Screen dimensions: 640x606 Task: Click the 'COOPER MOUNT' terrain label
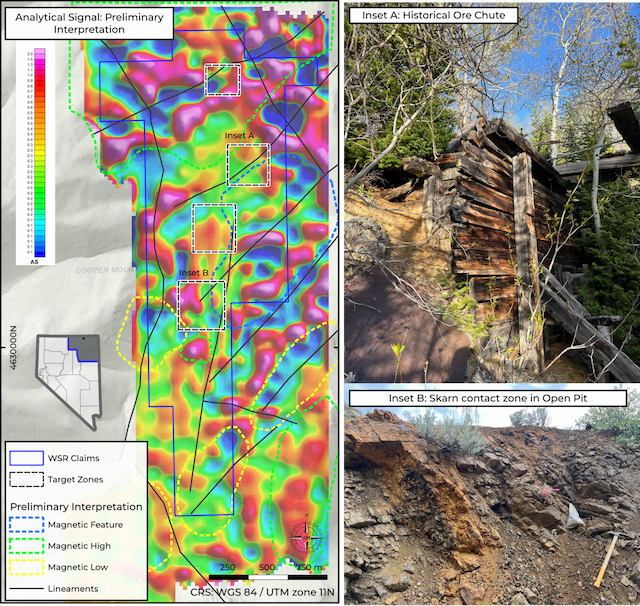coord(106,270)
